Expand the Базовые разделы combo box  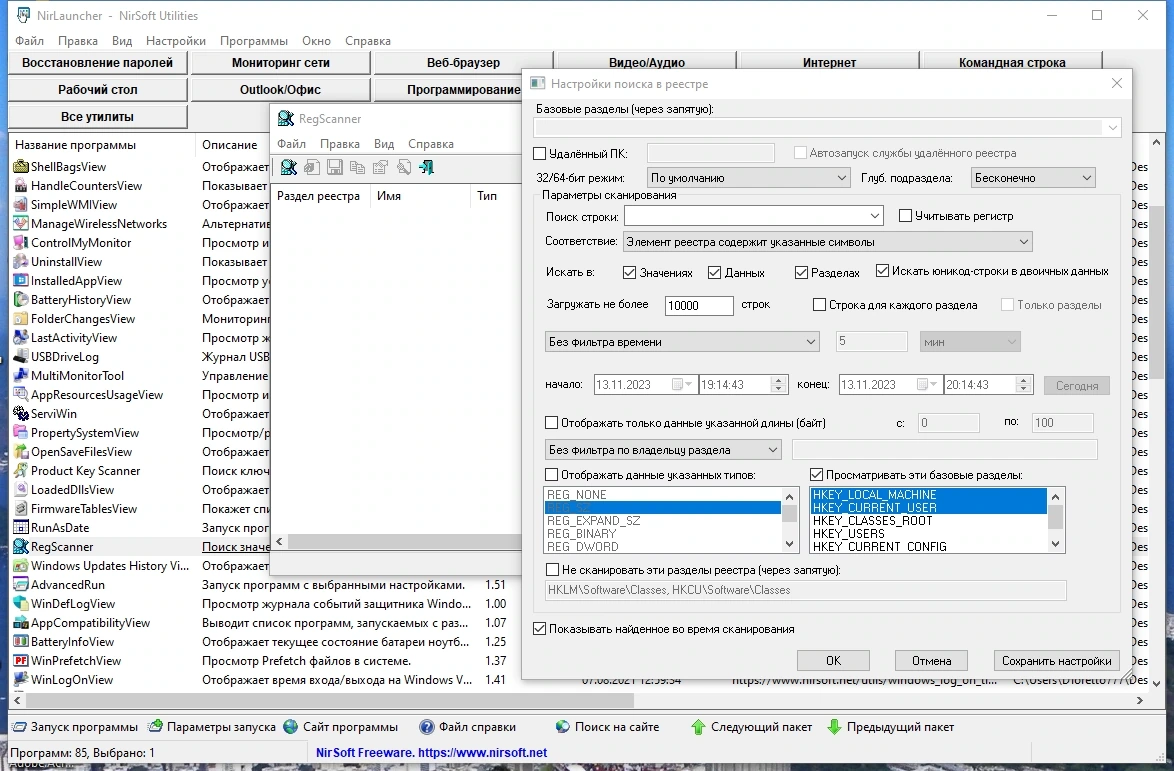(x=1113, y=128)
